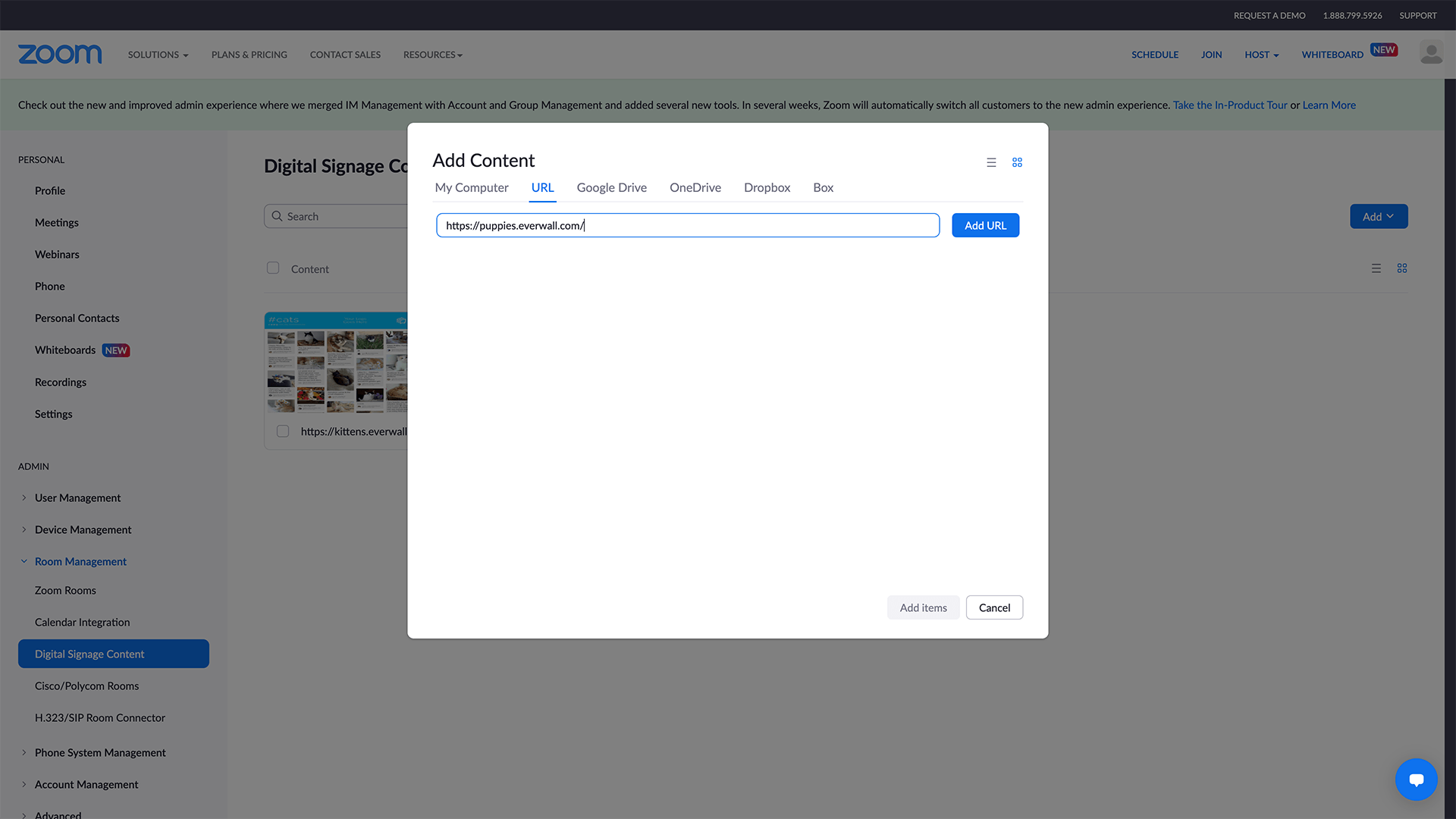
Task: Open the Host dropdown menu
Action: point(1261,55)
